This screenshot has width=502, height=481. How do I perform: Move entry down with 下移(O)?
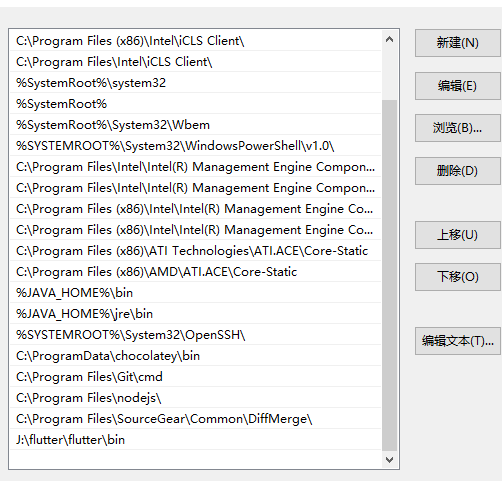pyautogui.click(x=458, y=277)
